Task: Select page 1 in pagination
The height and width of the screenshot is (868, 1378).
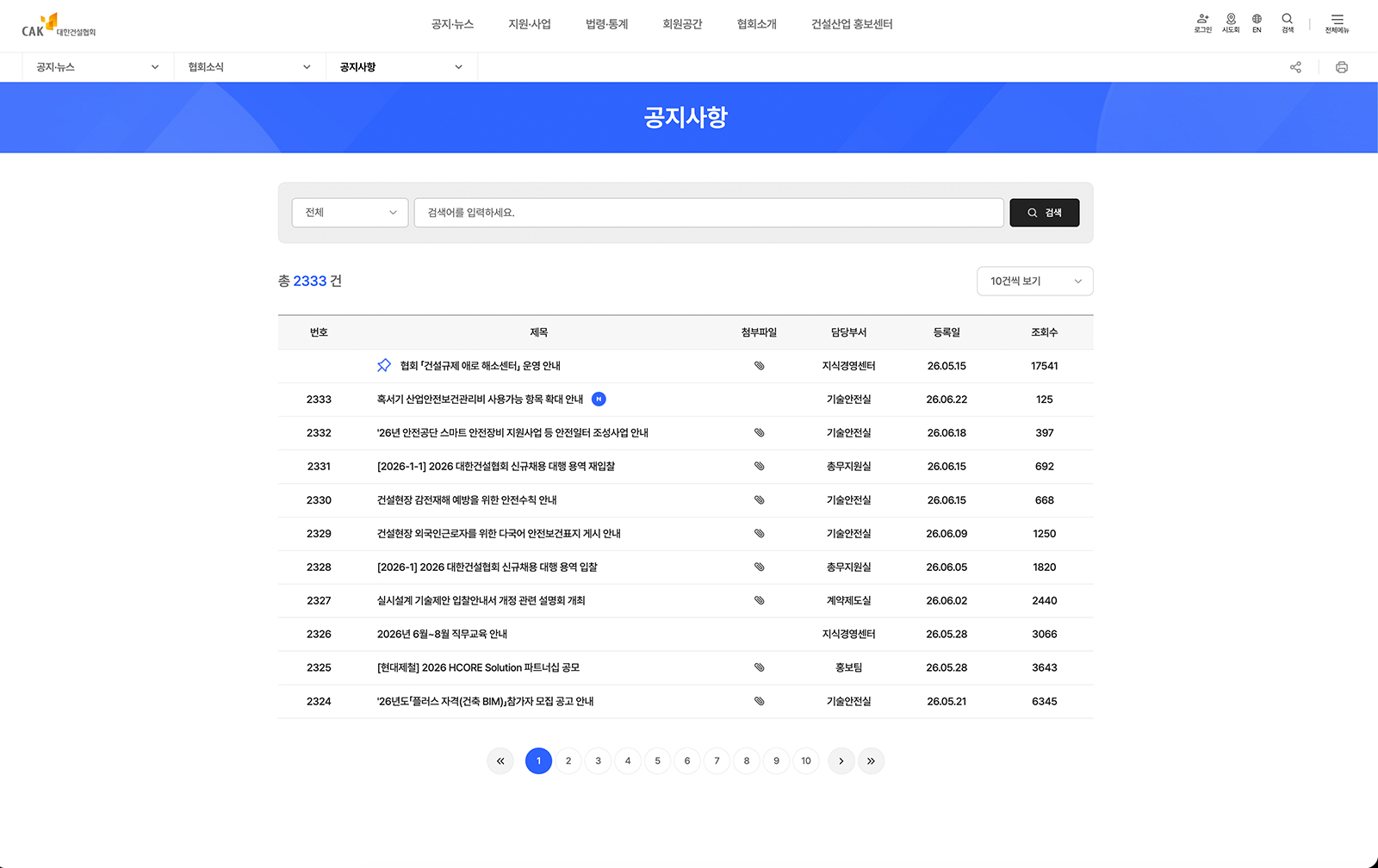Action: (x=539, y=761)
